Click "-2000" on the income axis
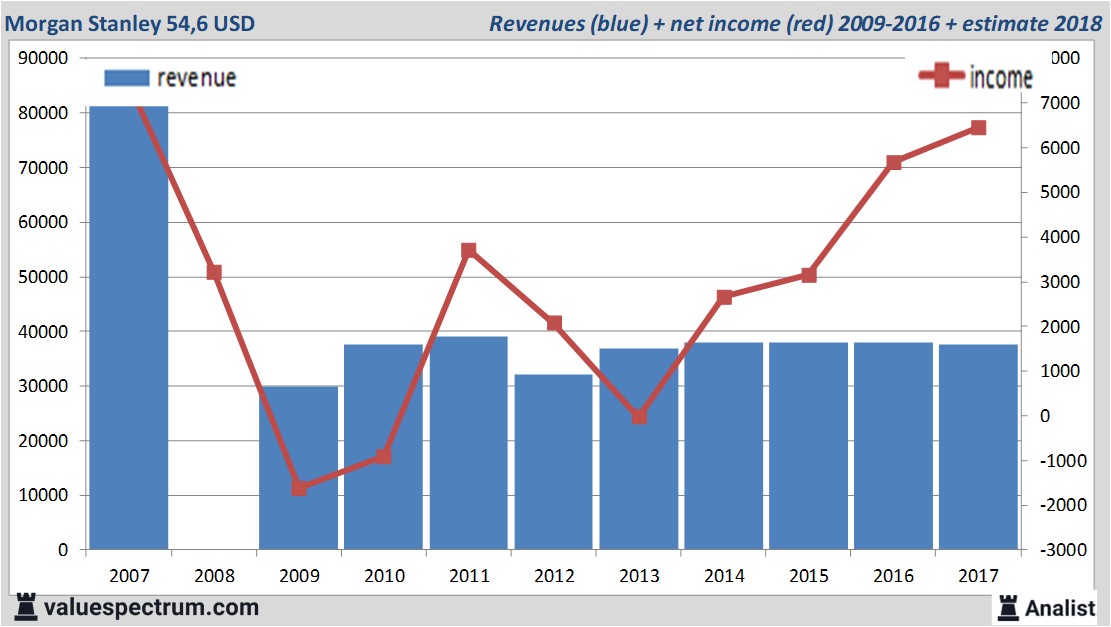Screen dimensions: 1111x627 tap(1063, 504)
